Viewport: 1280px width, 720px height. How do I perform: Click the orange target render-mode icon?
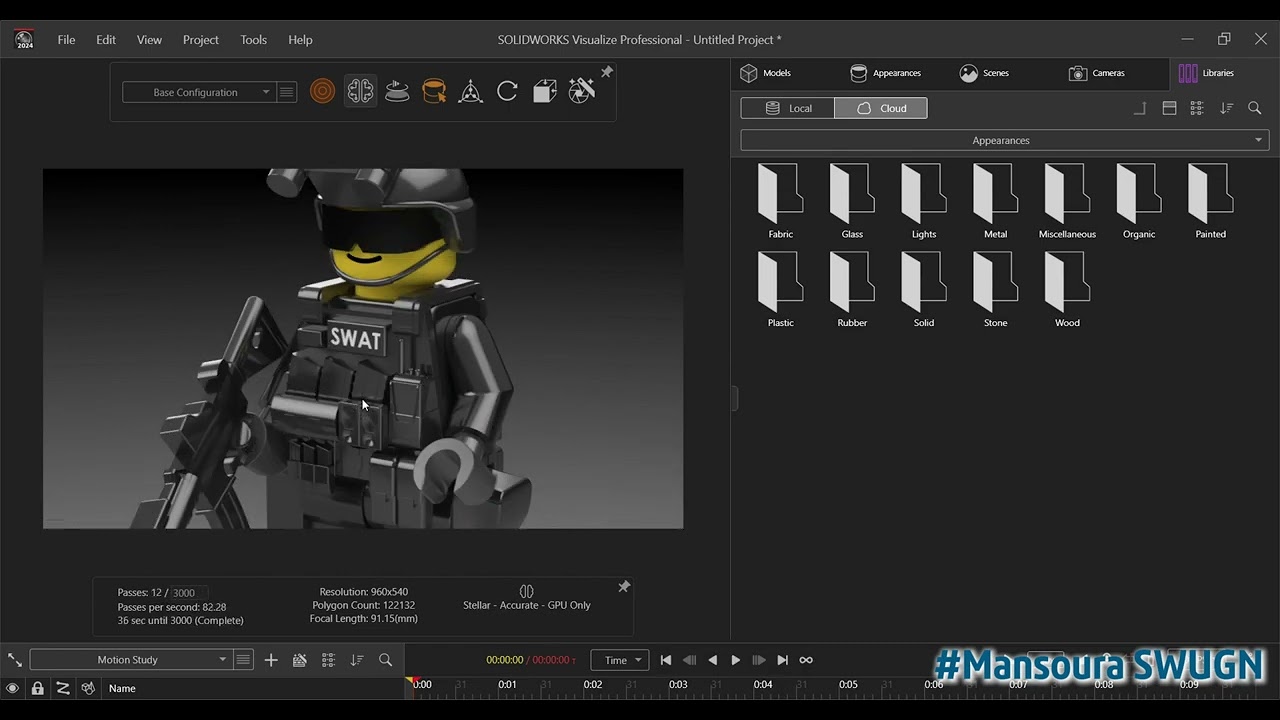click(x=322, y=92)
